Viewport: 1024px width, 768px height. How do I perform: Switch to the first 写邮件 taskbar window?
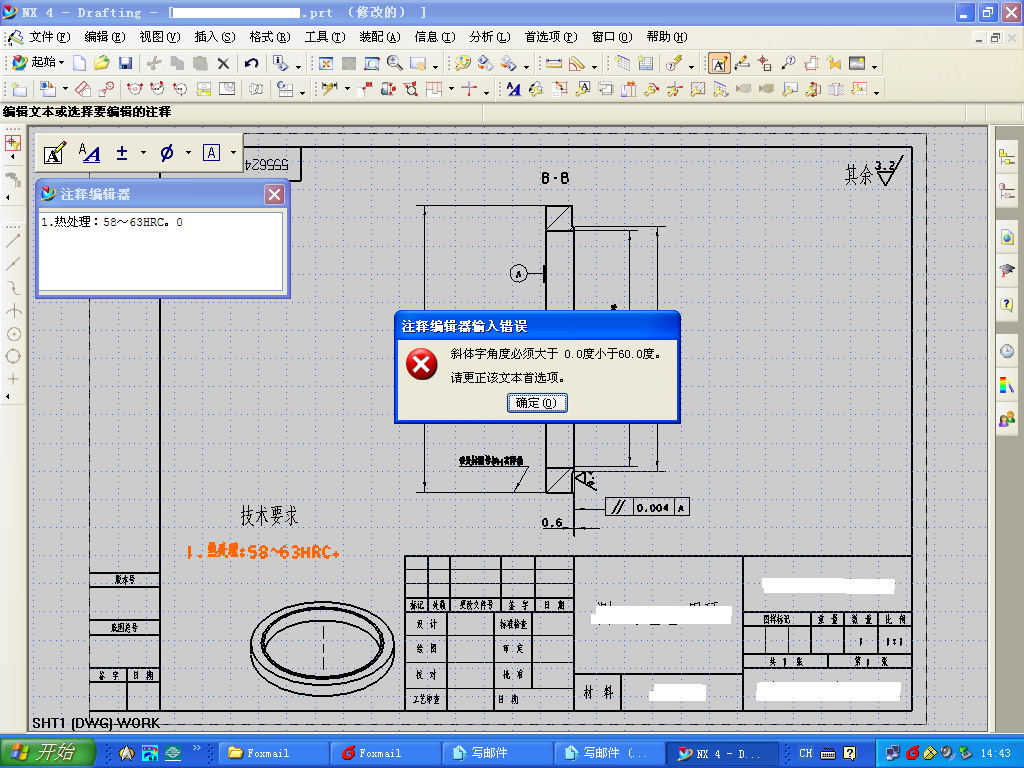[496, 753]
